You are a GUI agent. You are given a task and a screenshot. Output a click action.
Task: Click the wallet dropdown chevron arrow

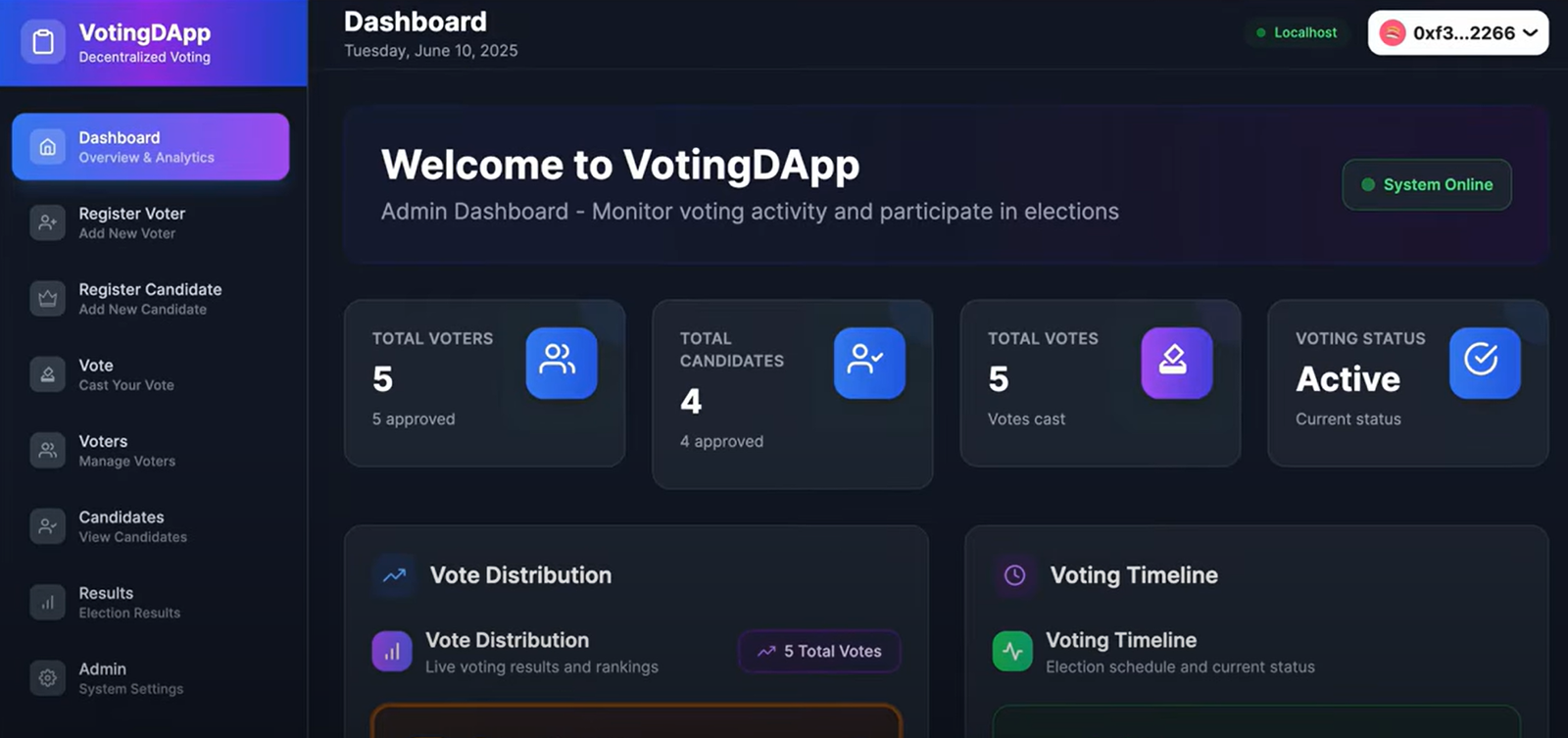[x=1530, y=33]
